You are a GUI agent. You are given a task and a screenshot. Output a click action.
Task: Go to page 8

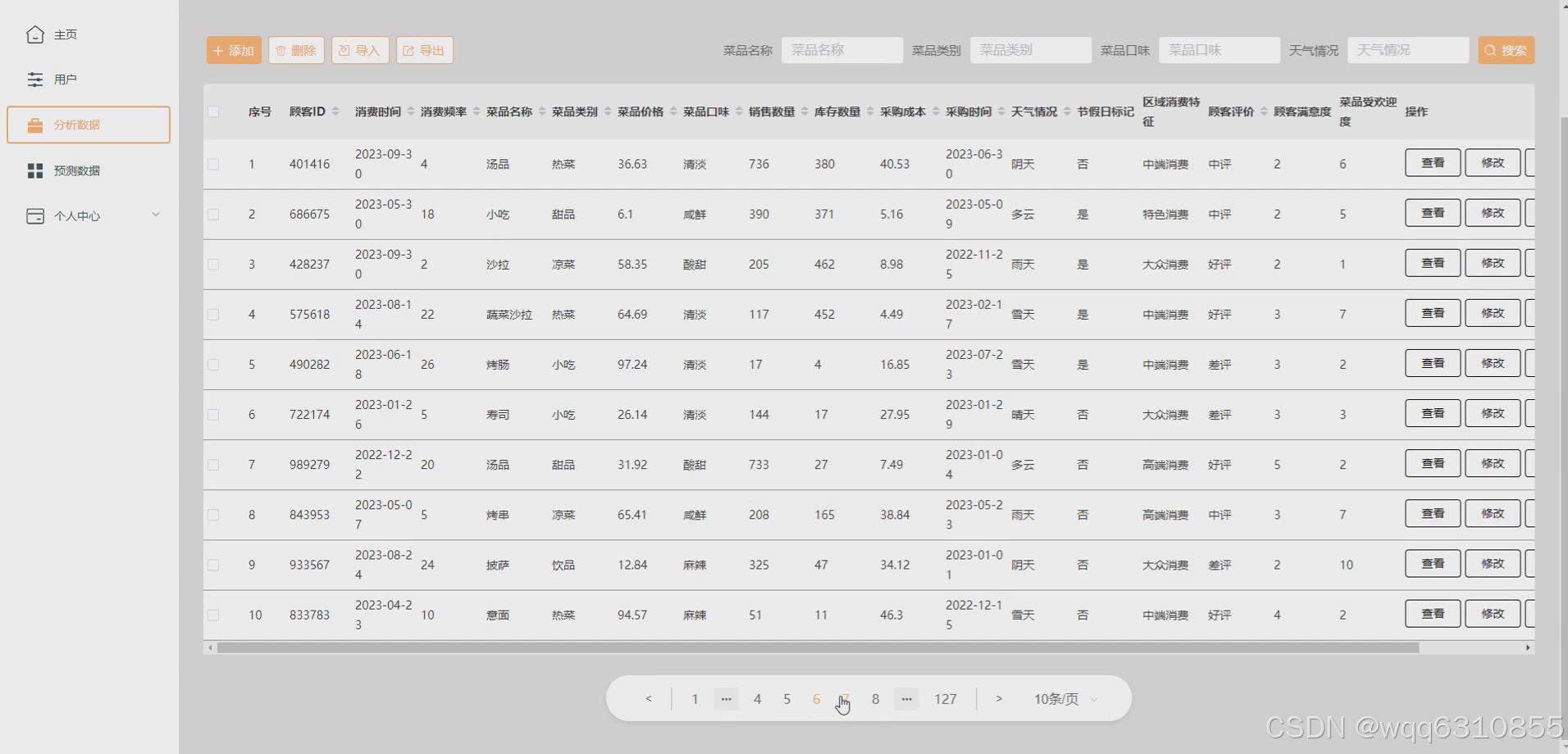[x=875, y=699]
